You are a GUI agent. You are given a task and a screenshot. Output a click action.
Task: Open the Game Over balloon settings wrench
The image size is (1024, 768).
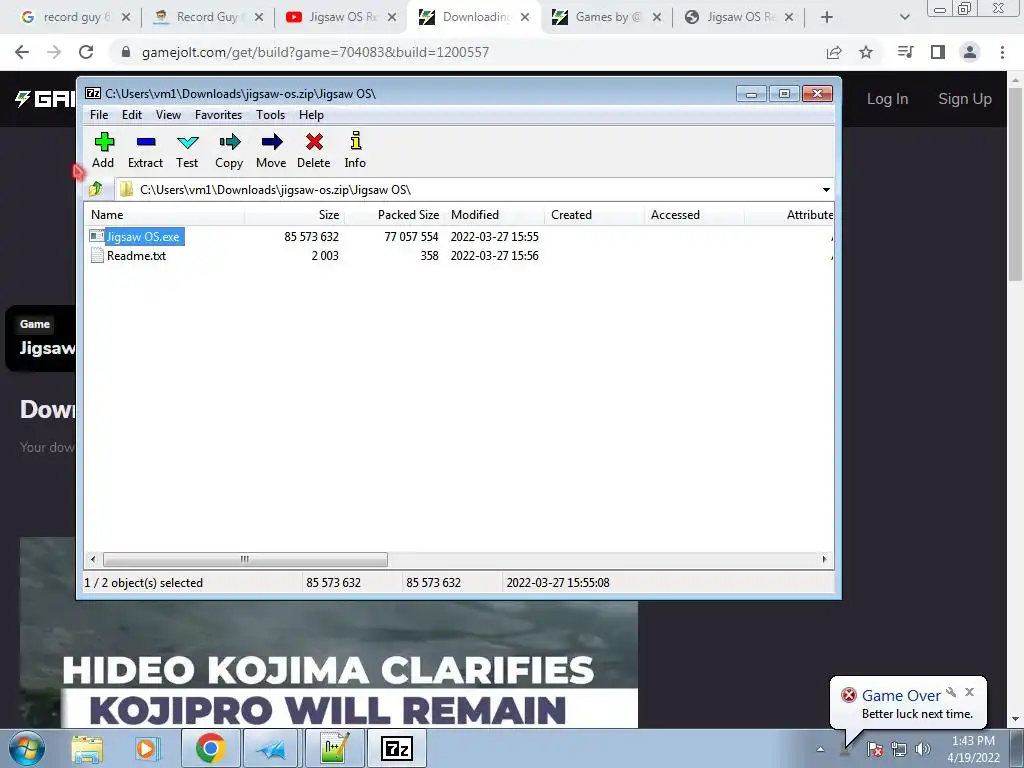952,692
